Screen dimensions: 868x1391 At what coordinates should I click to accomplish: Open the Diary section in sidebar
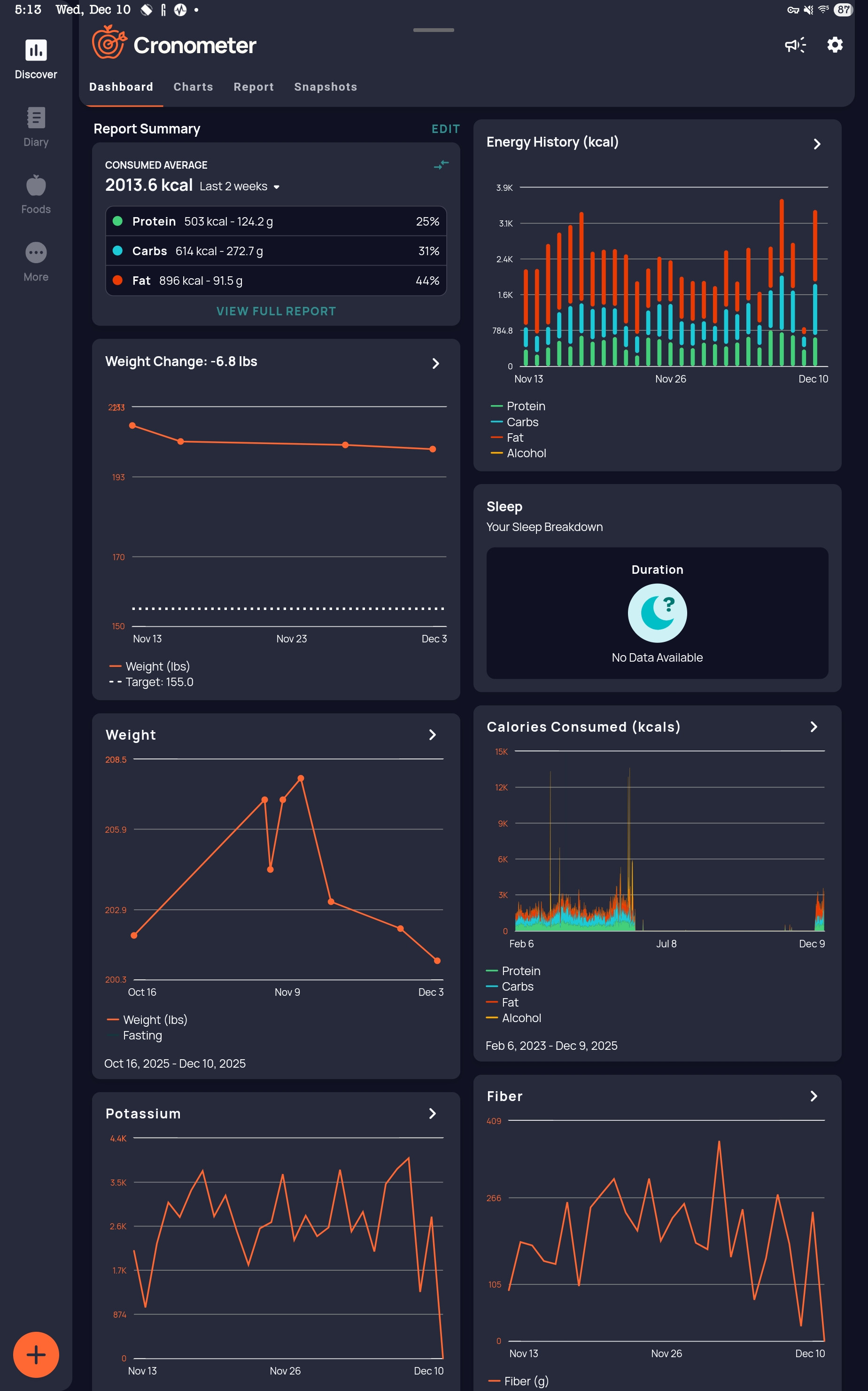pyautogui.click(x=36, y=127)
